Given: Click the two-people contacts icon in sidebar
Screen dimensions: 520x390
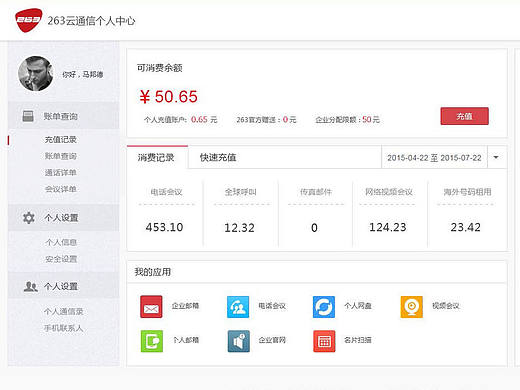Looking at the screenshot, I should click(x=31, y=286).
